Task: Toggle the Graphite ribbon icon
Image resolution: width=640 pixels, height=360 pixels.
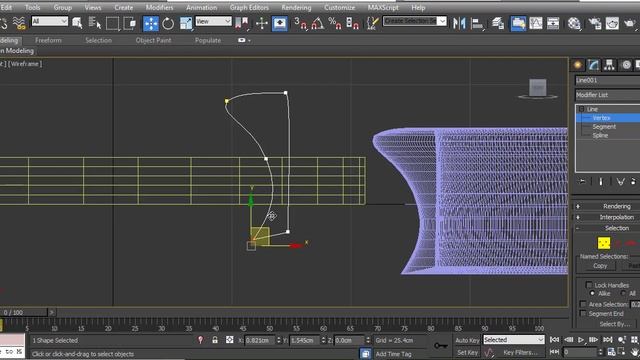Action: click(x=518, y=23)
